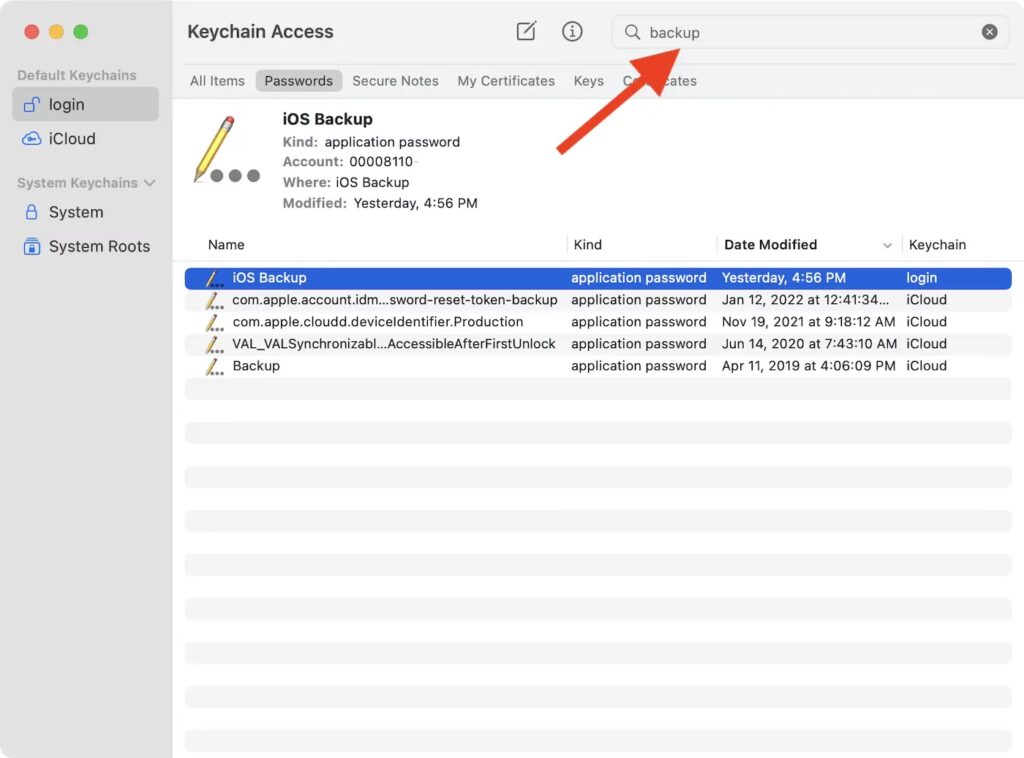Screen dimensions: 1024x758
Task: Sort the list by Name column
Action: (x=226, y=244)
